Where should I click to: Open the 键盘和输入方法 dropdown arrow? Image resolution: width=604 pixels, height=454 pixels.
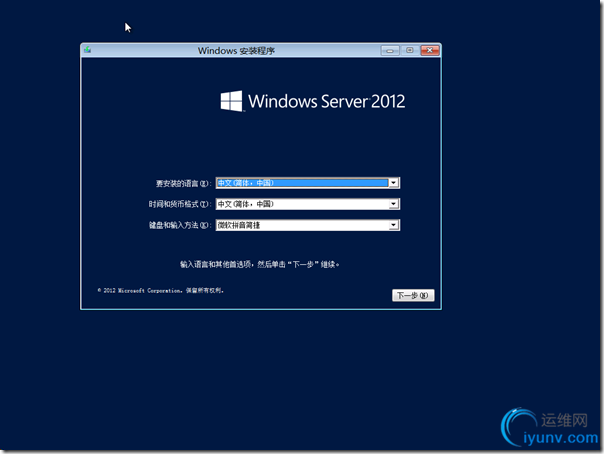coord(394,225)
